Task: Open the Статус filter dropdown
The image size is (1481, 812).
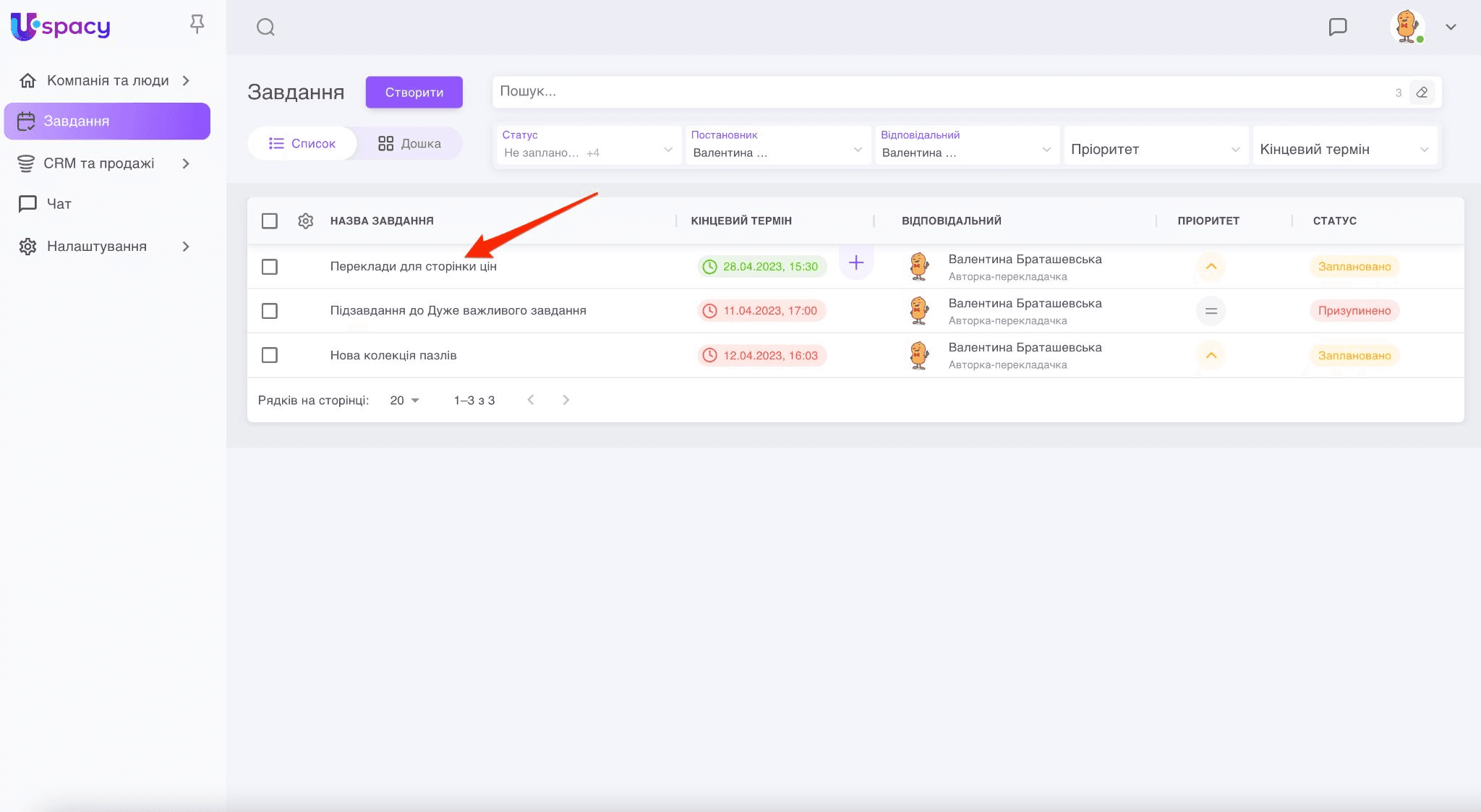Action: tap(588, 145)
